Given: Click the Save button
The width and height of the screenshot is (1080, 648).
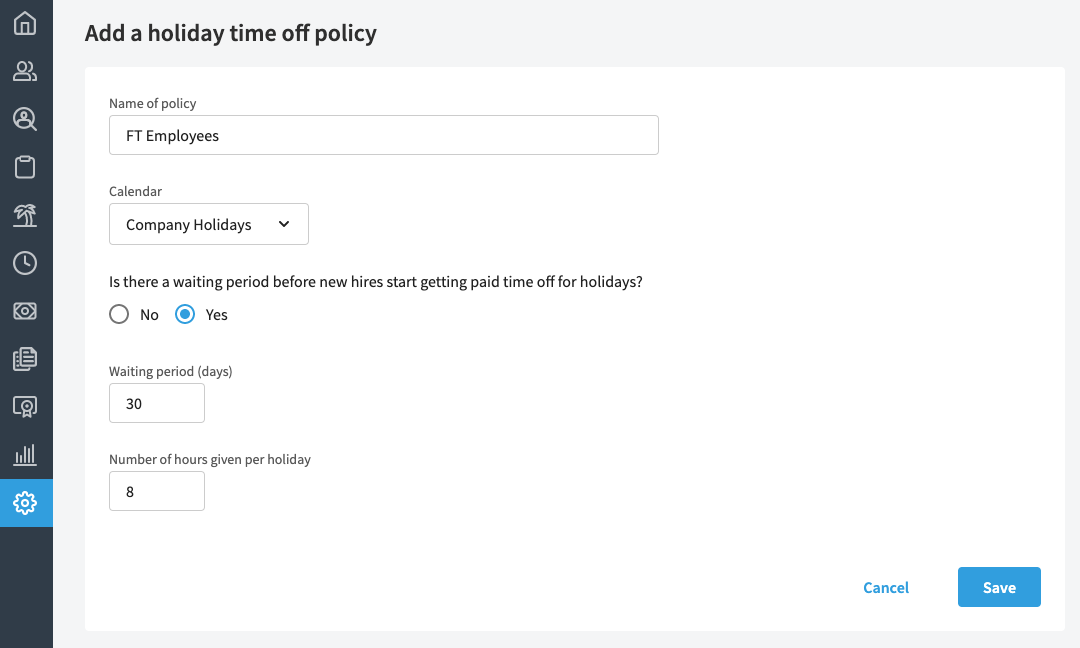Looking at the screenshot, I should pyautogui.click(x=999, y=587).
